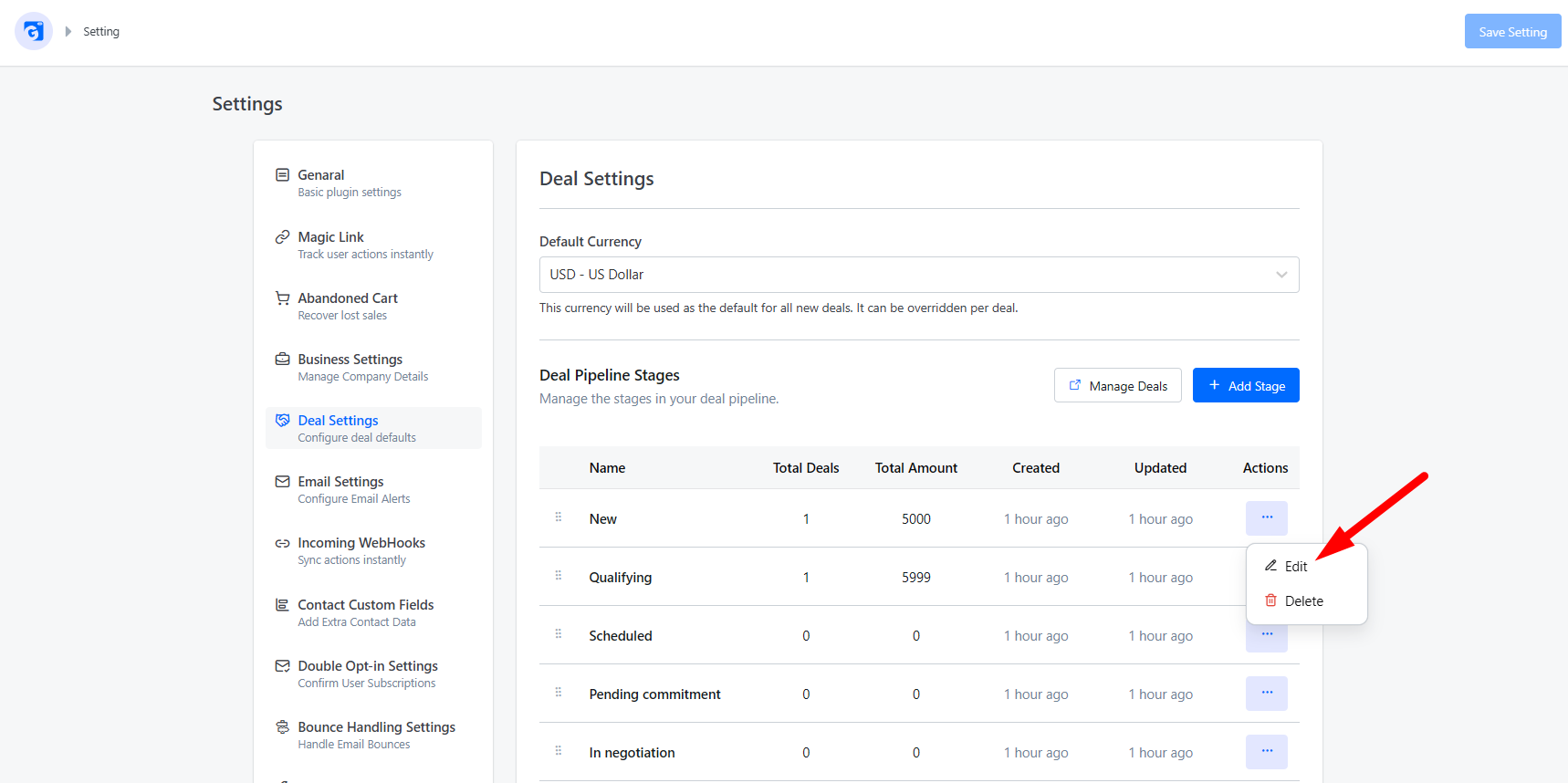Click the Default Currency chevron arrow
The image size is (1568, 783).
(x=1281, y=275)
